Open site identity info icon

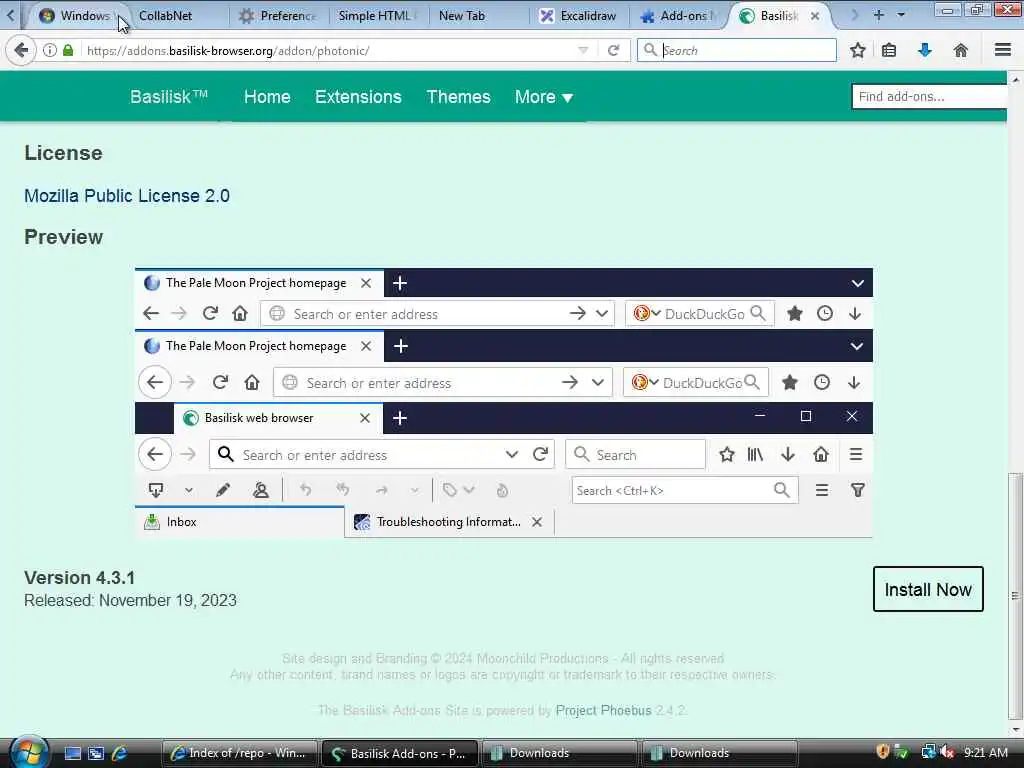50,50
